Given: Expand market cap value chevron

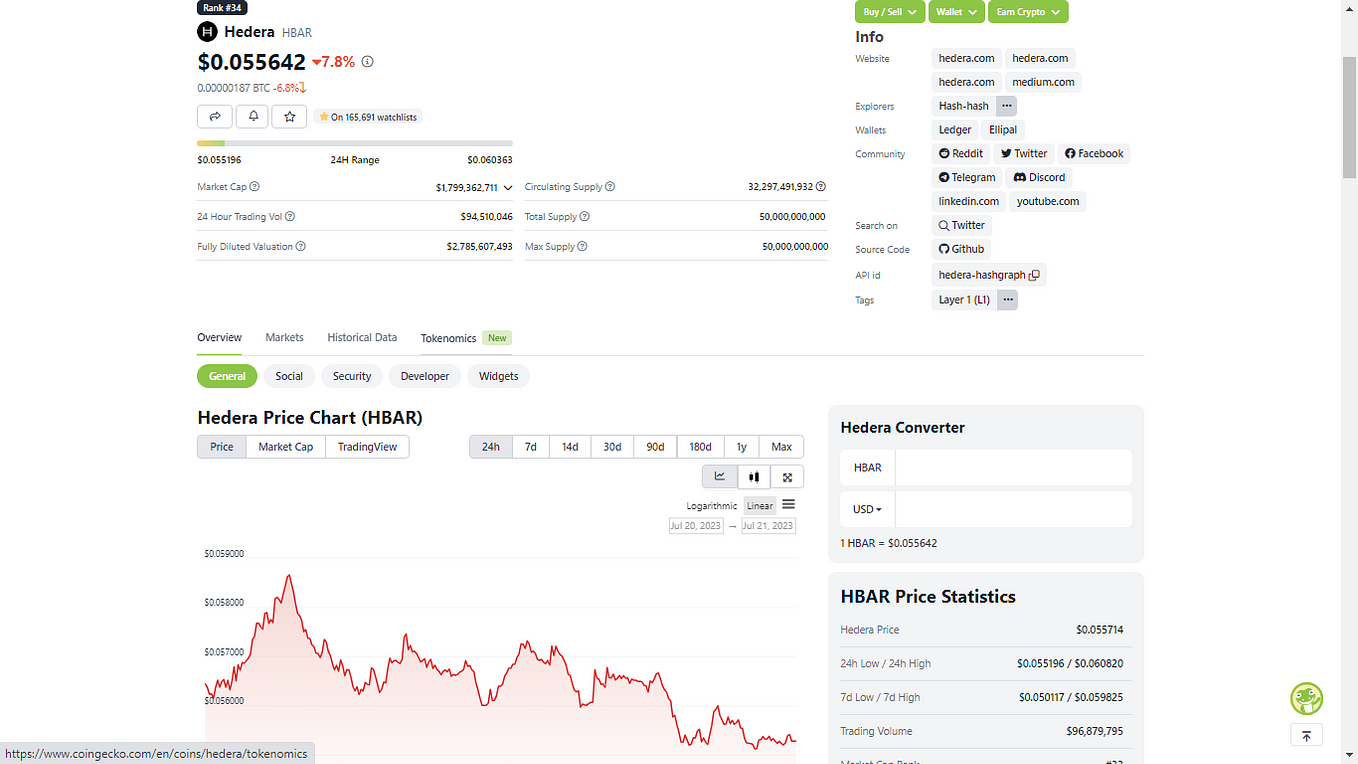Looking at the screenshot, I should [x=507, y=187].
